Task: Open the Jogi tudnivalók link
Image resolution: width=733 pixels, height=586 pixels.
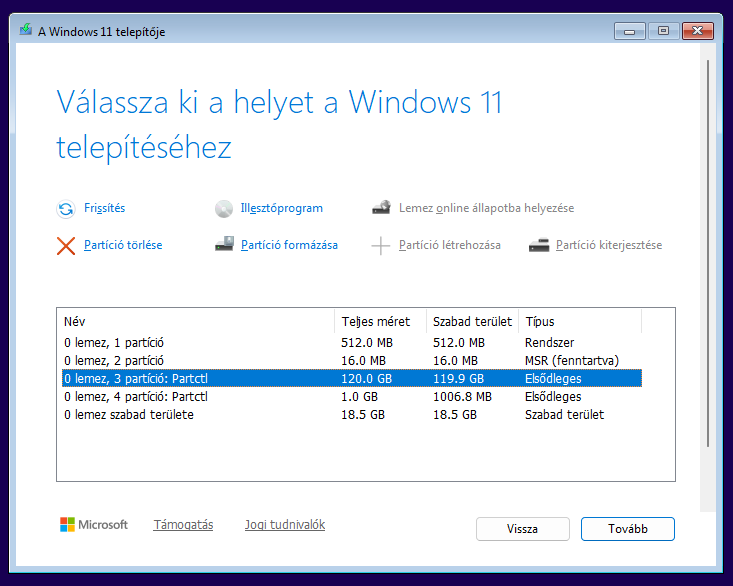Action: (x=285, y=525)
